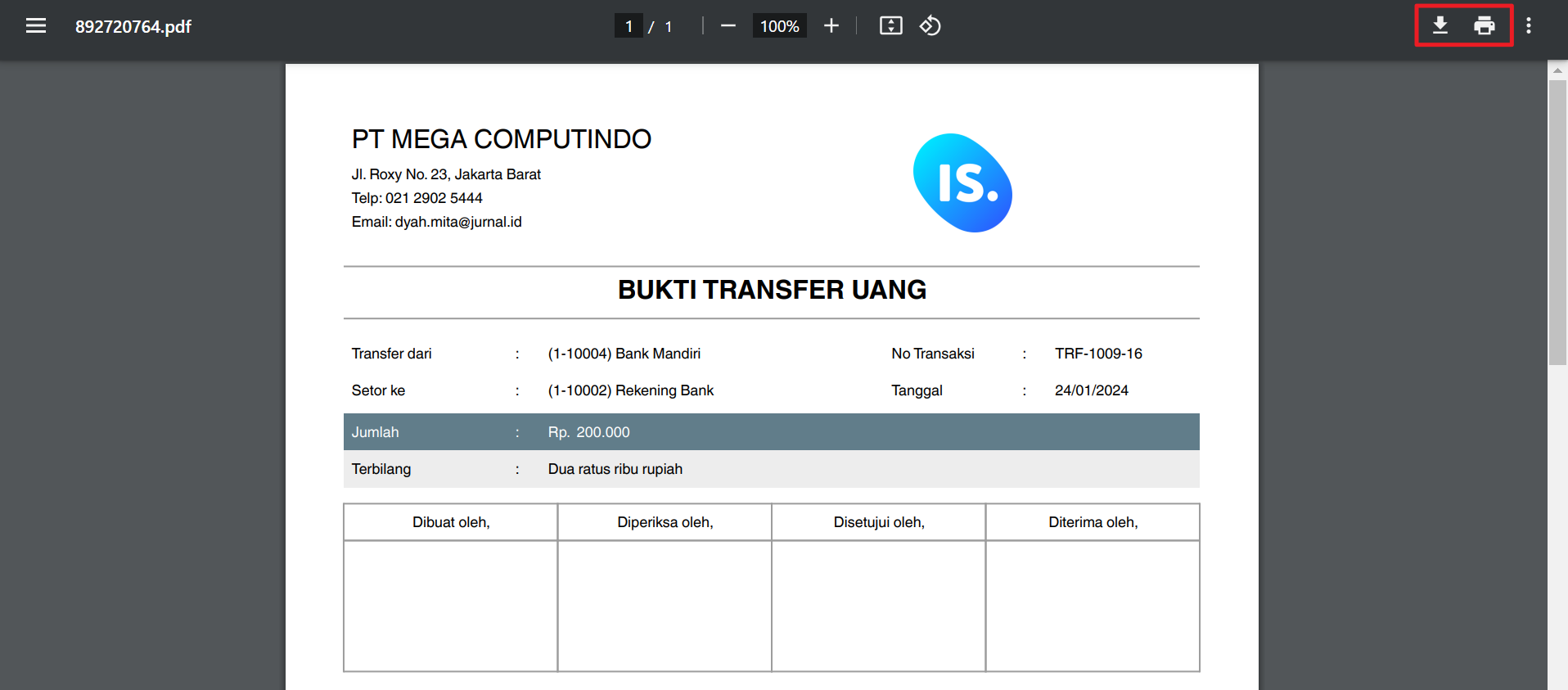This screenshot has width=1568, height=690.
Task: Print the transfer receipt
Action: 1485,26
